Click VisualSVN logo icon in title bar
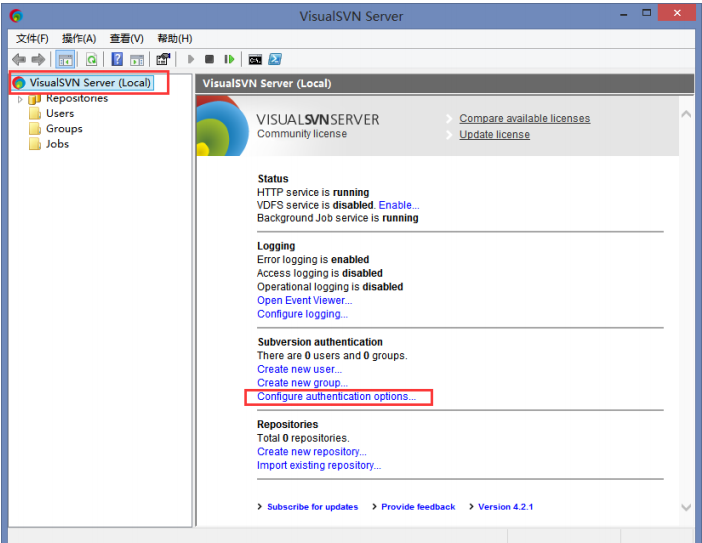The height and width of the screenshot is (543, 702). click(x=16, y=16)
